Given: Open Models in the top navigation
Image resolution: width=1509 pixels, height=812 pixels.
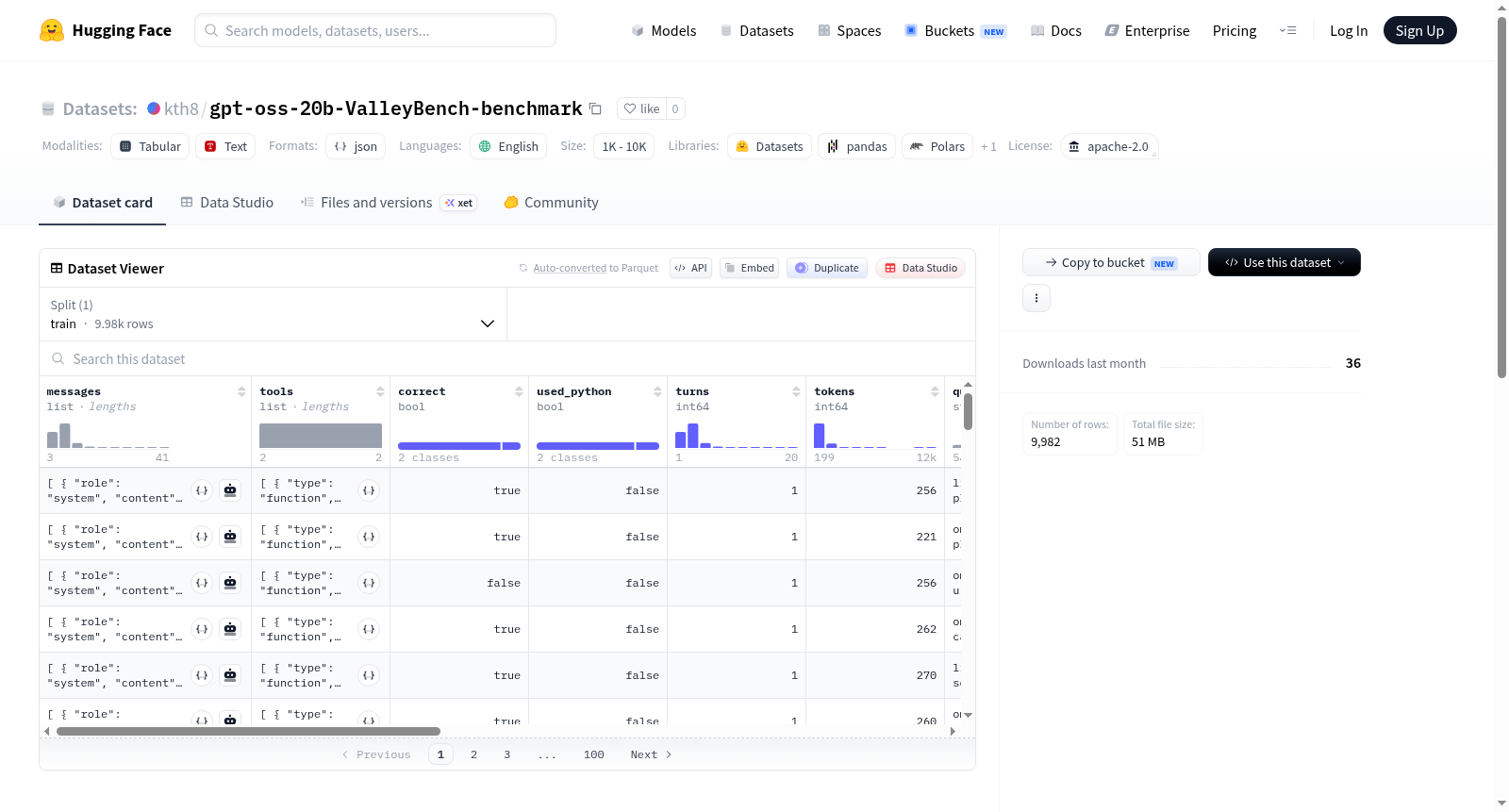Looking at the screenshot, I should pyautogui.click(x=664, y=30).
